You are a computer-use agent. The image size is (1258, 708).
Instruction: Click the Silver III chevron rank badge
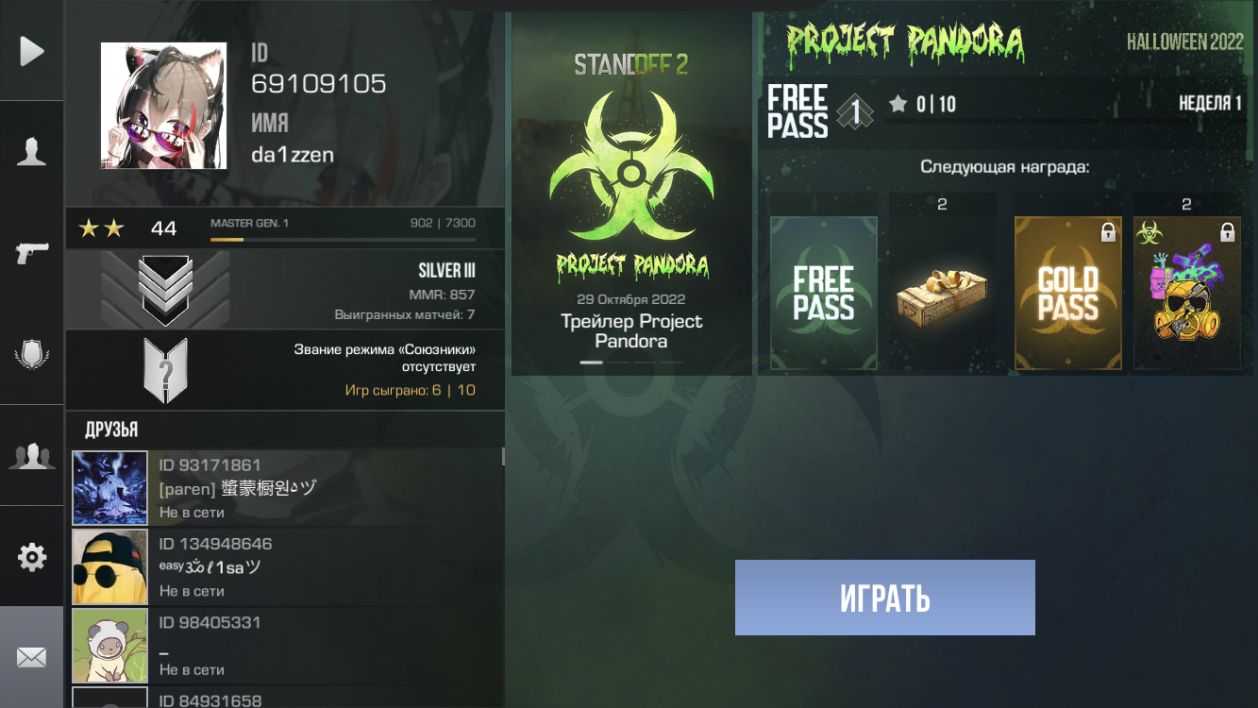click(165, 289)
